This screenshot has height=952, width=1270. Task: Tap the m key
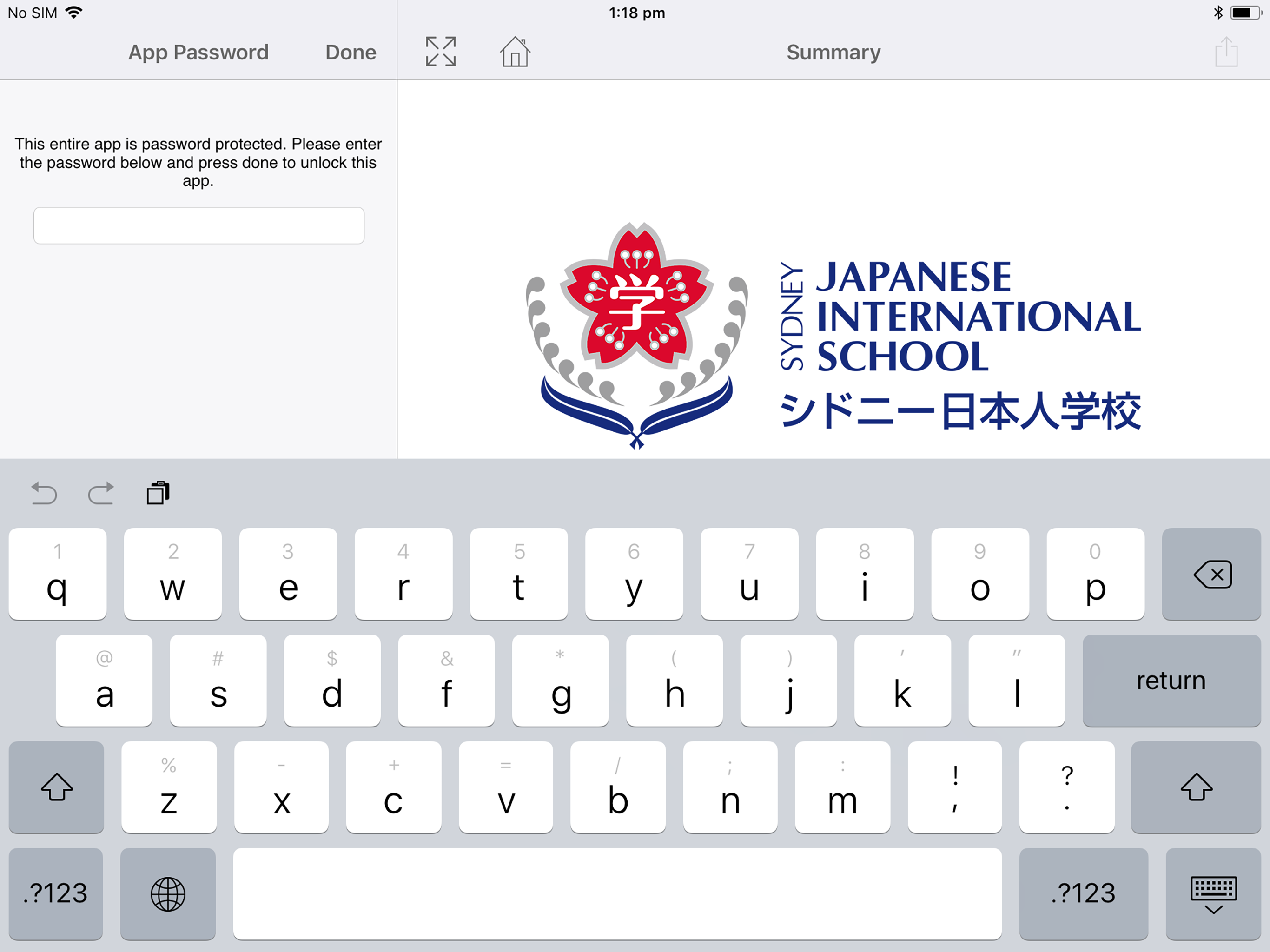tap(843, 787)
